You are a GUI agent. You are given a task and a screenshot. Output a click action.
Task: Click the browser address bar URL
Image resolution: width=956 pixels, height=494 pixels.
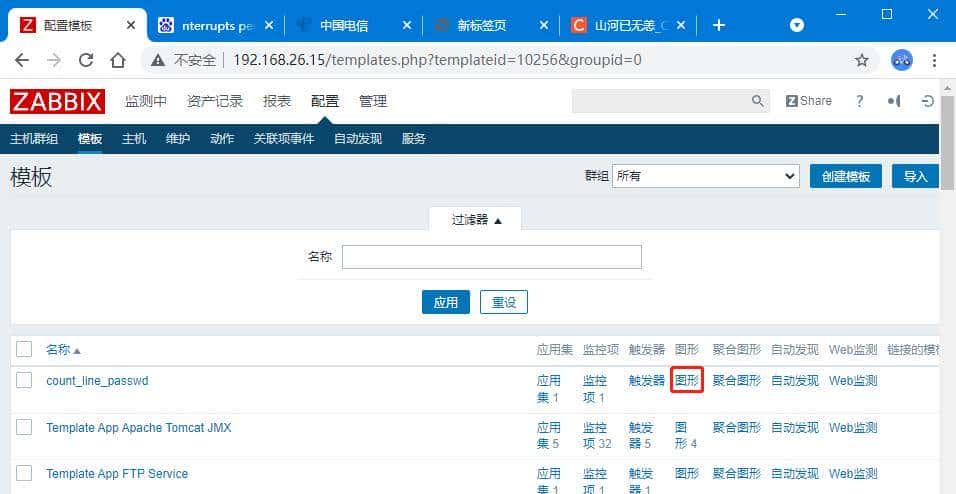[x=437, y=60]
